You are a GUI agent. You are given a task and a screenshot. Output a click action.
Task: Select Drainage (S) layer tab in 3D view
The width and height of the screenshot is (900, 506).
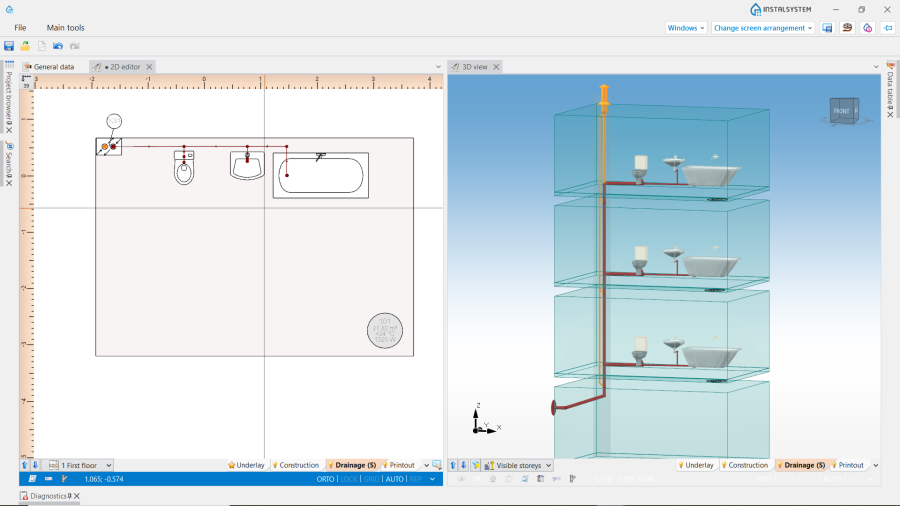804,465
